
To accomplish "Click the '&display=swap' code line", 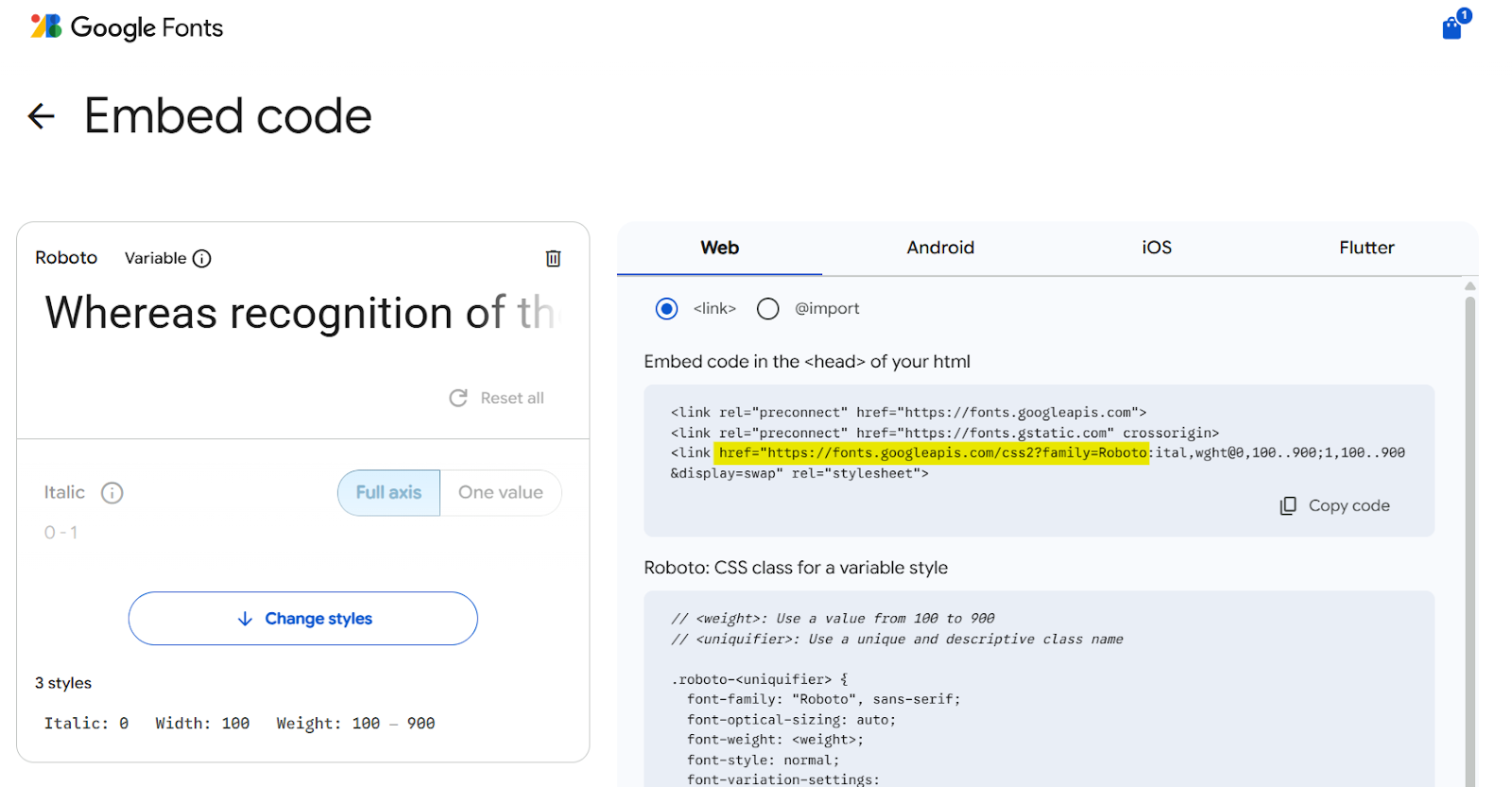I will (799, 473).
